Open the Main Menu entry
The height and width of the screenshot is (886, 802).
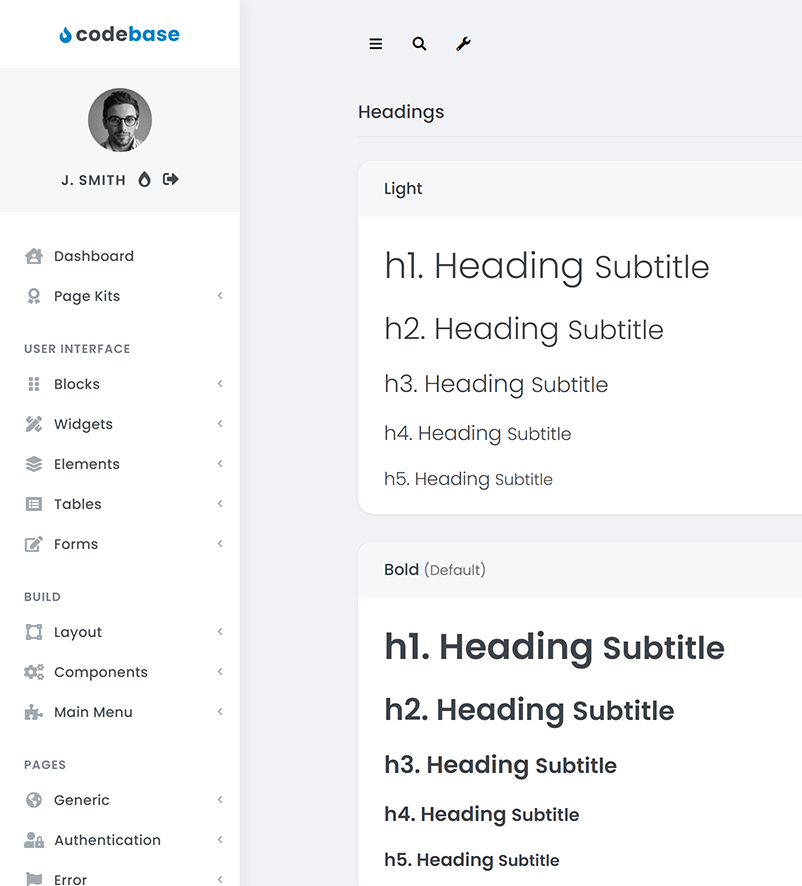(93, 712)
